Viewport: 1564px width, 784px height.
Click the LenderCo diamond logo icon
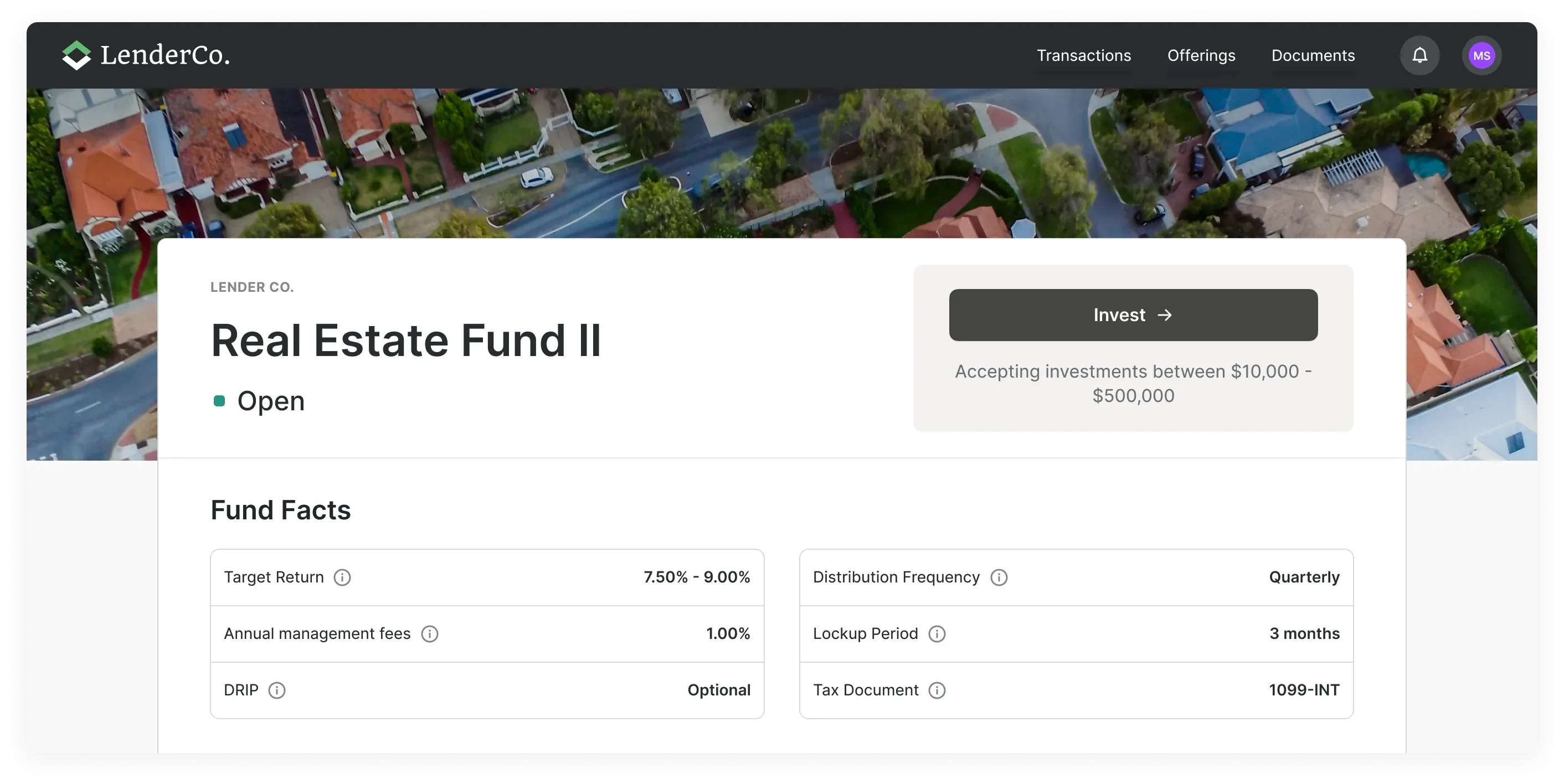click(x=76, y=55)
